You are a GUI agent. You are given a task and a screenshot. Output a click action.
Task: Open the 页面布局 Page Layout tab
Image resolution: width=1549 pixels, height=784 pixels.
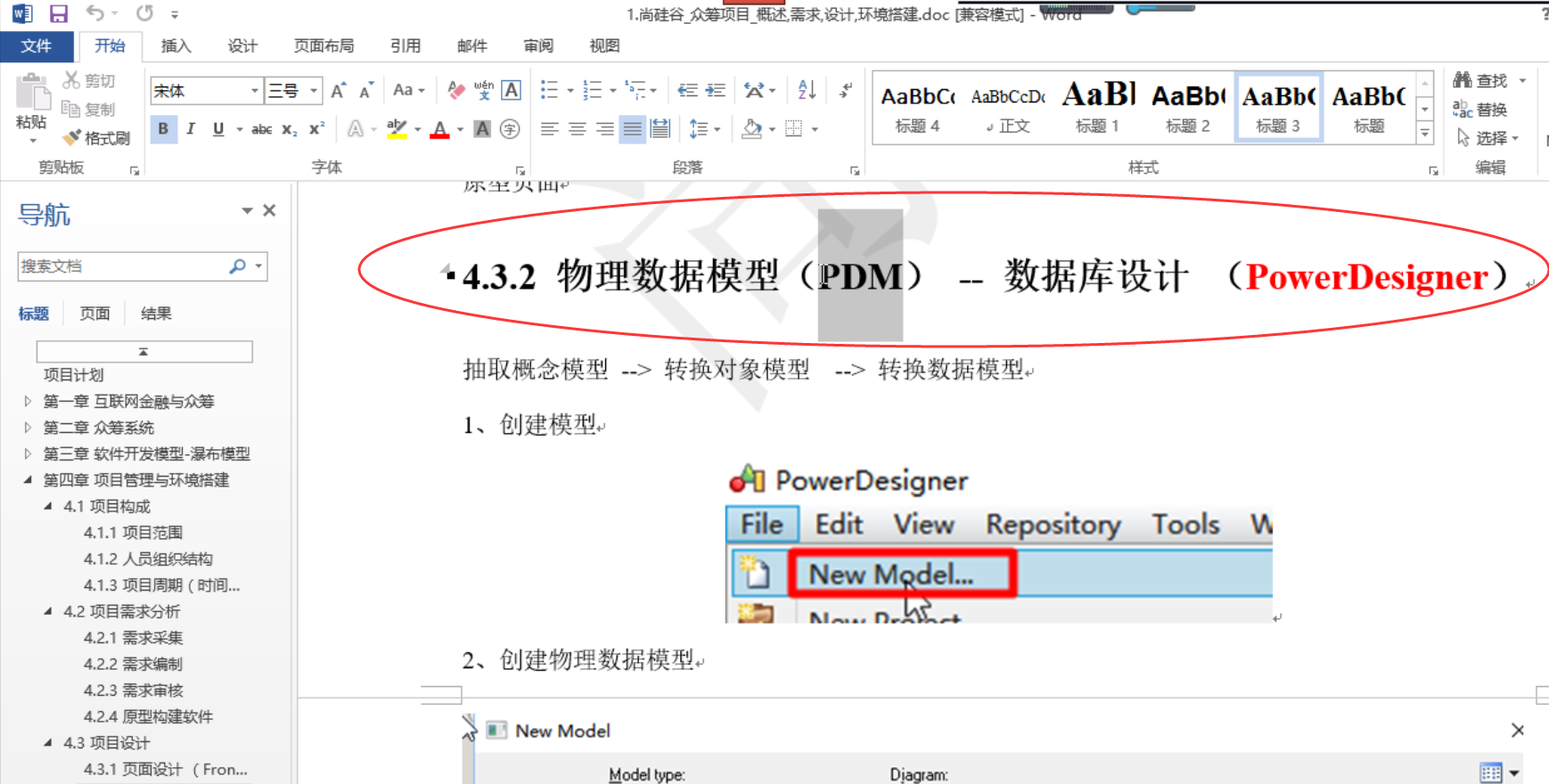click(324, 46)
